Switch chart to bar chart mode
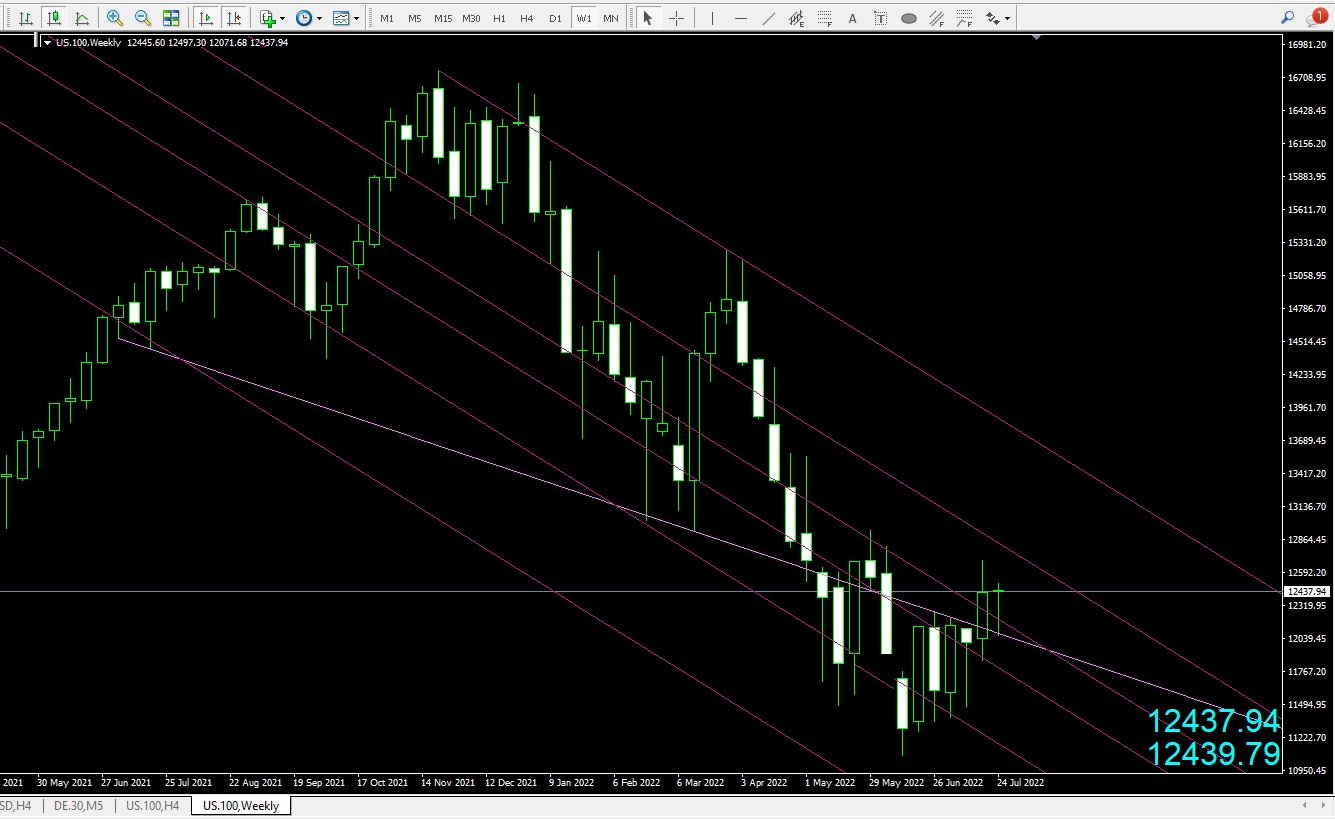 pos(25,18)
